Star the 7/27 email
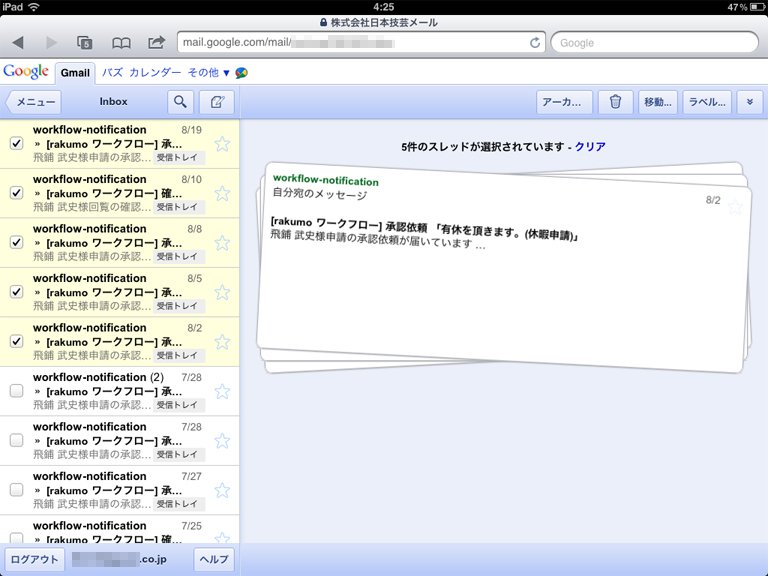This screenshot has height=576, width=768. (x=222, y=490)
